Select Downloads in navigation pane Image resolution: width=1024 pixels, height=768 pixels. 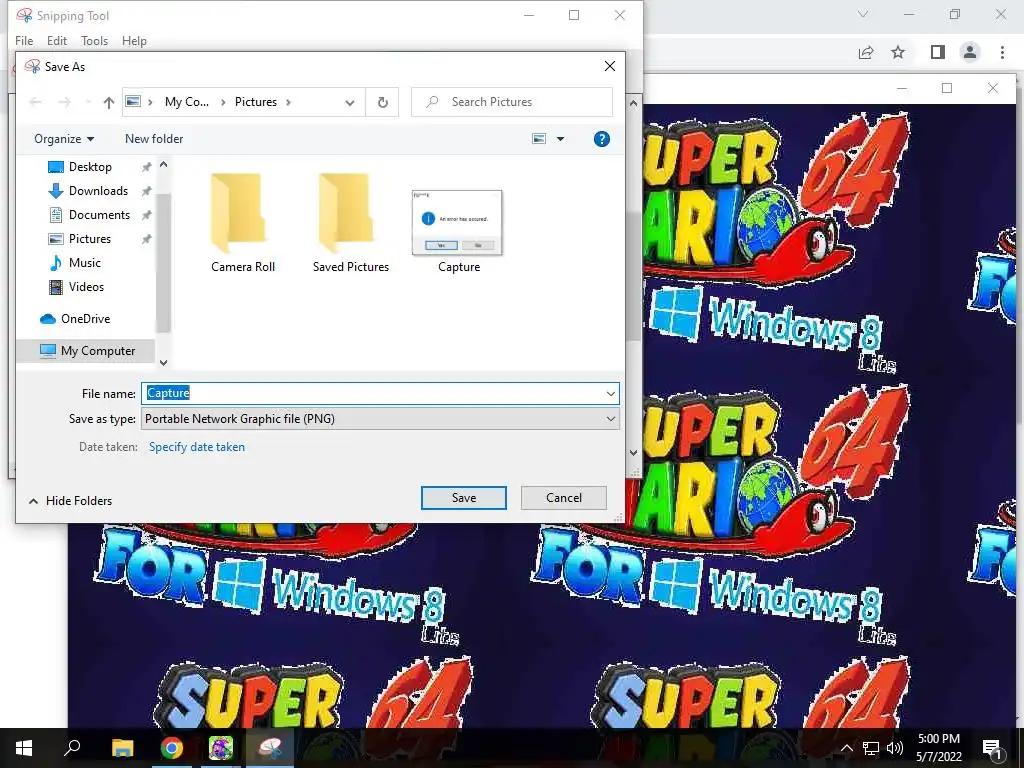pos(98,191)
